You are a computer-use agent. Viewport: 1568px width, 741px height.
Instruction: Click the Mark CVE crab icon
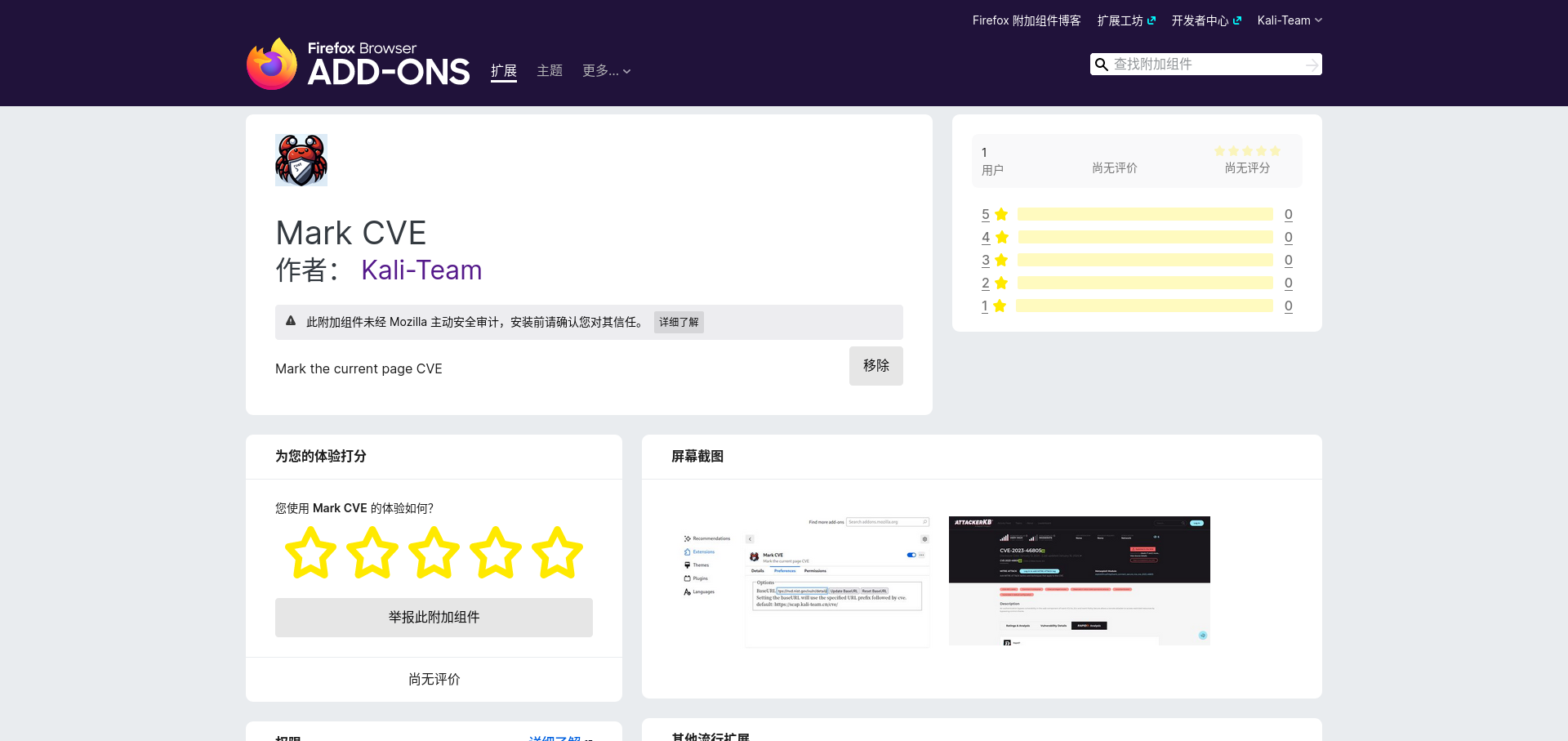301,160
